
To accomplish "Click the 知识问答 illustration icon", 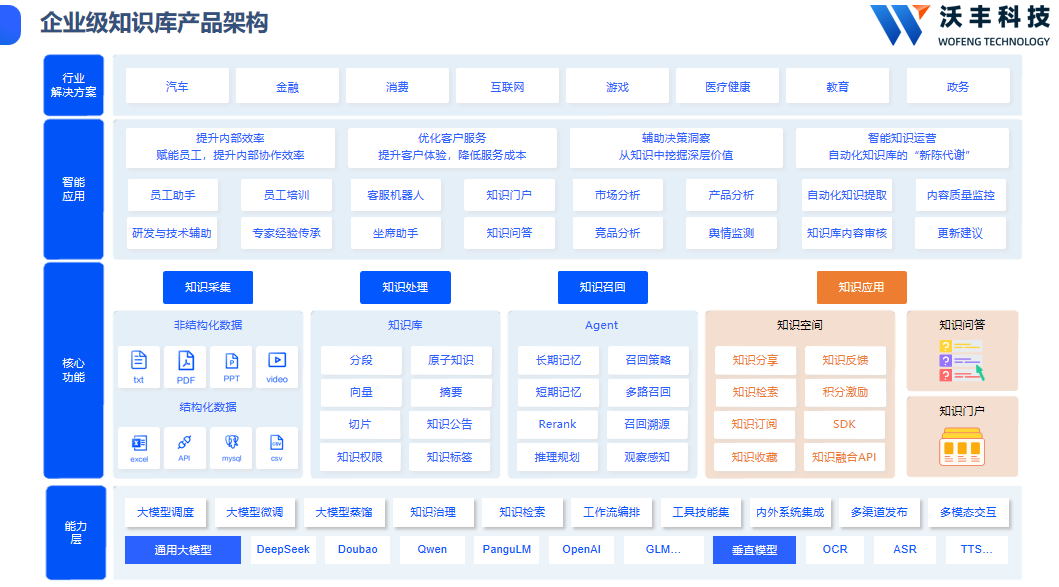I will [962, 361].
